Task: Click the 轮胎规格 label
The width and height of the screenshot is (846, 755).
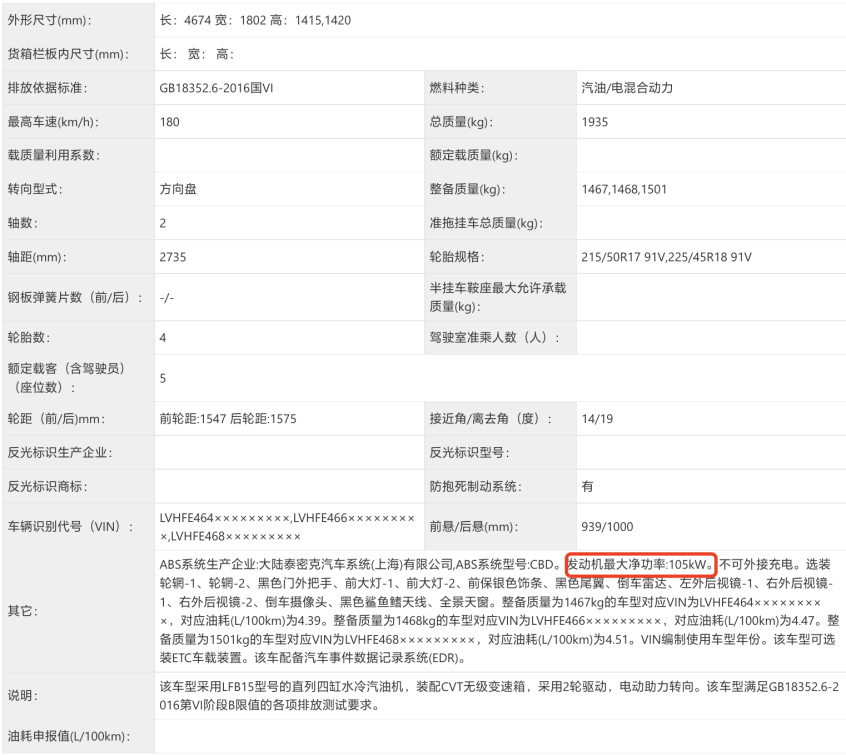Action: click(x=456, y=257)
